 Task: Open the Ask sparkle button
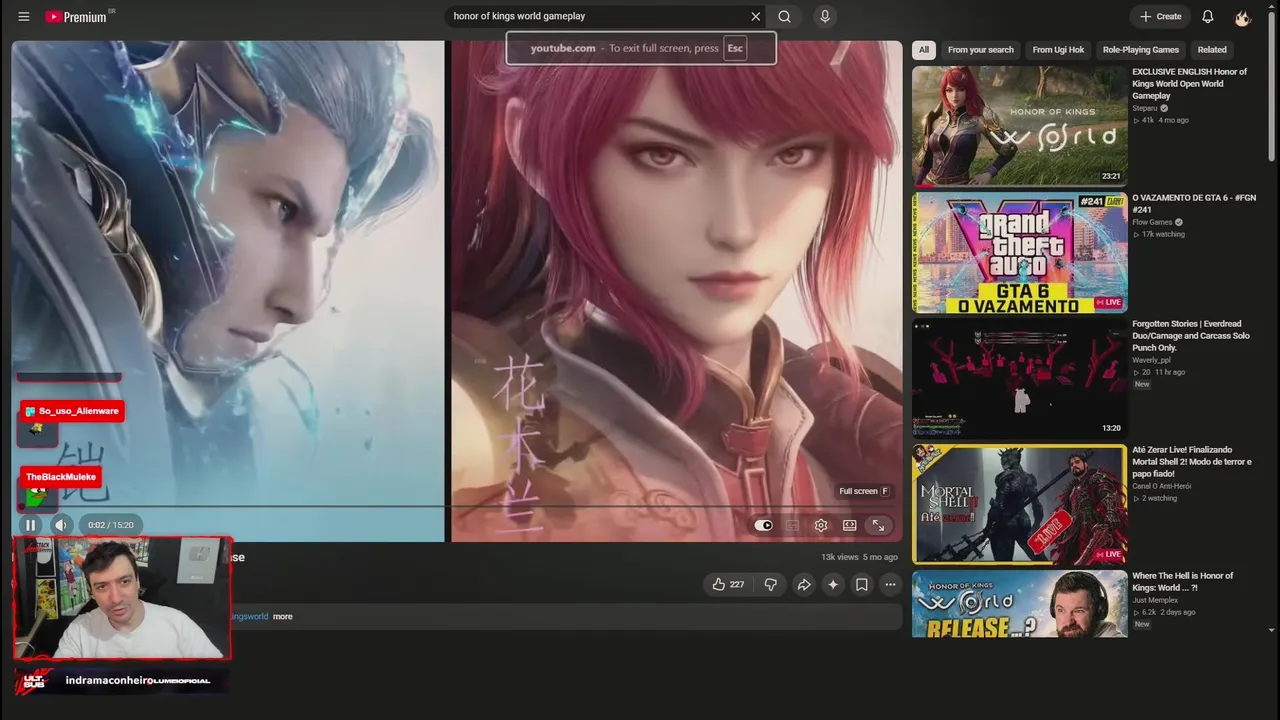832,584
